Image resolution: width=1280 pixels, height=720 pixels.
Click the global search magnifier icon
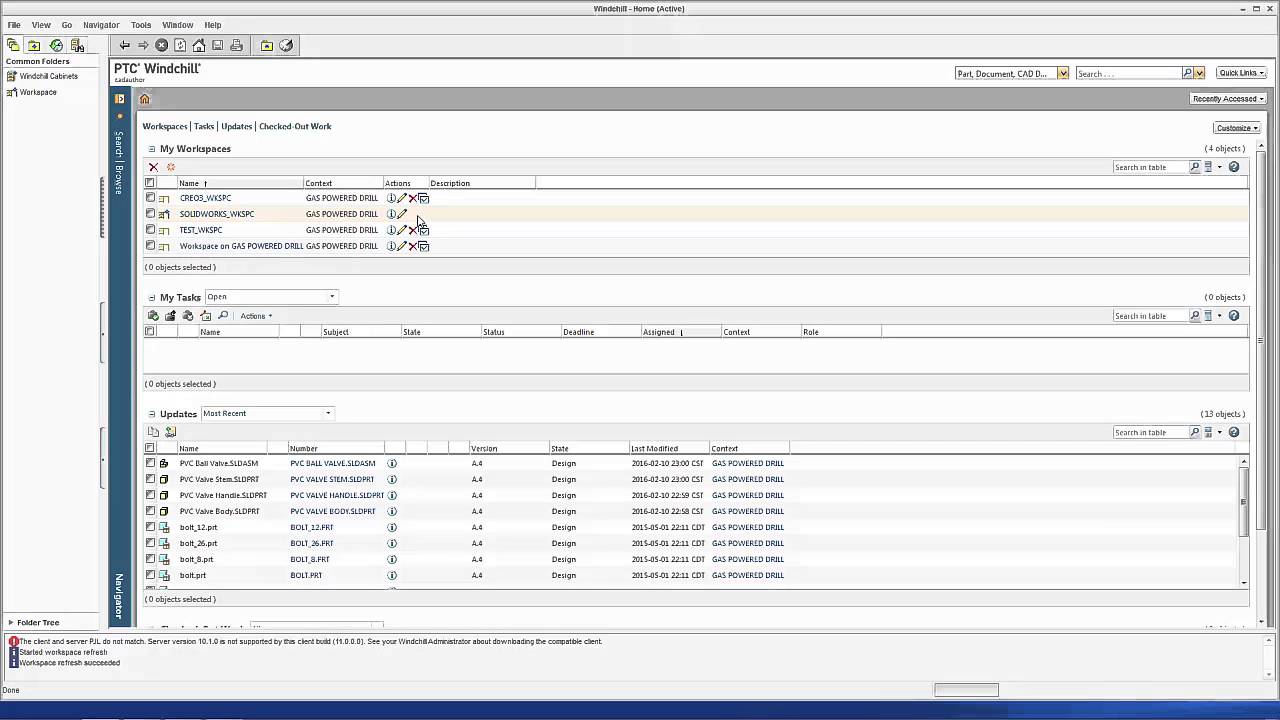point(1188,73)
